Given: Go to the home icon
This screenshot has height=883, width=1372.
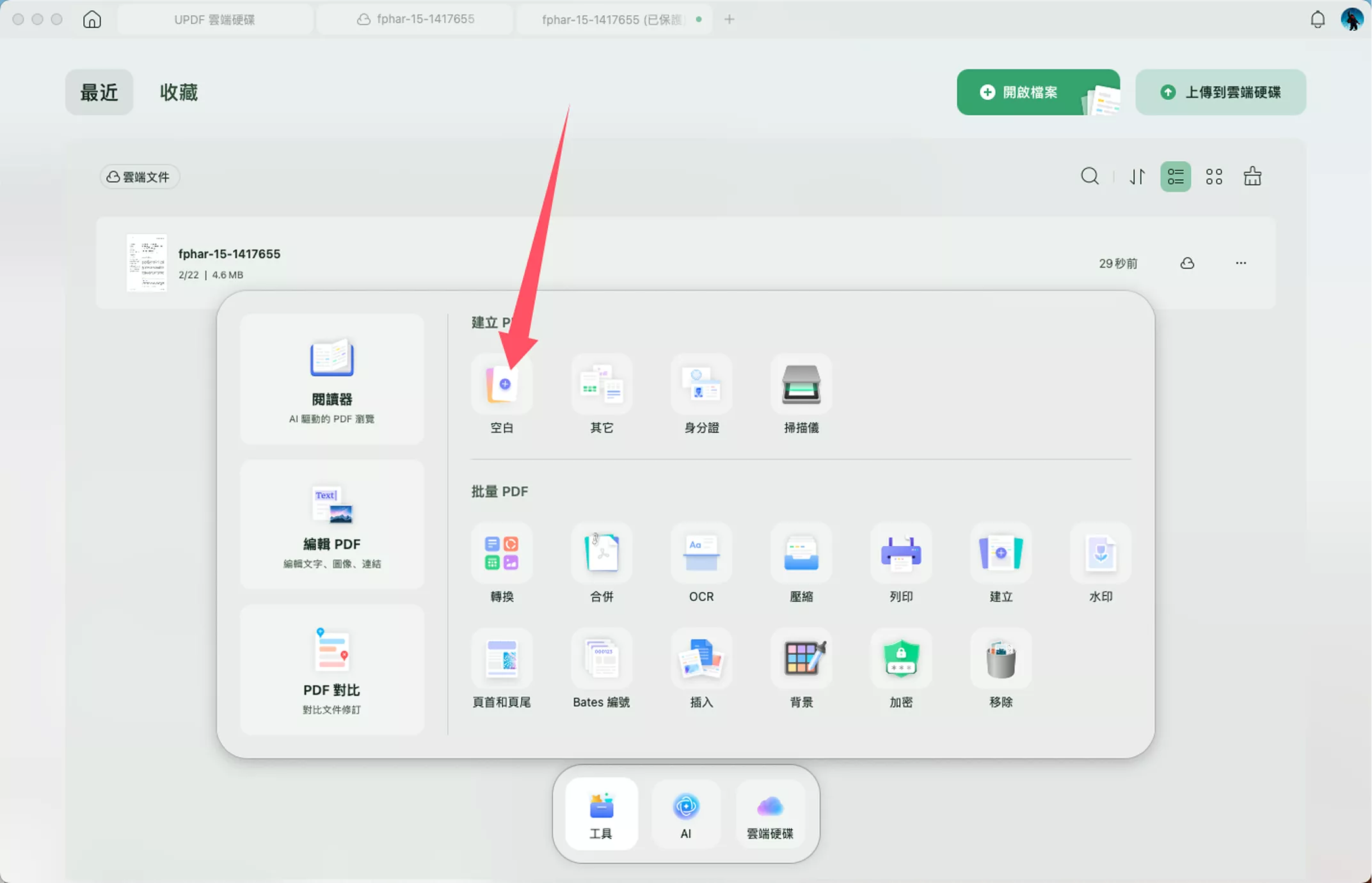Looking at the screenshot, I should point(92,19).
